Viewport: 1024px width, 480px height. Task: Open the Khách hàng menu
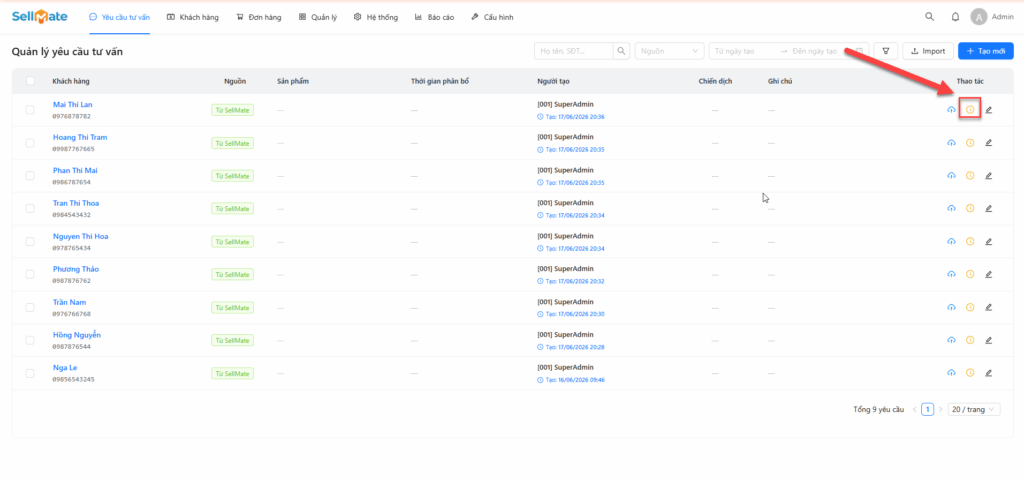193,18
